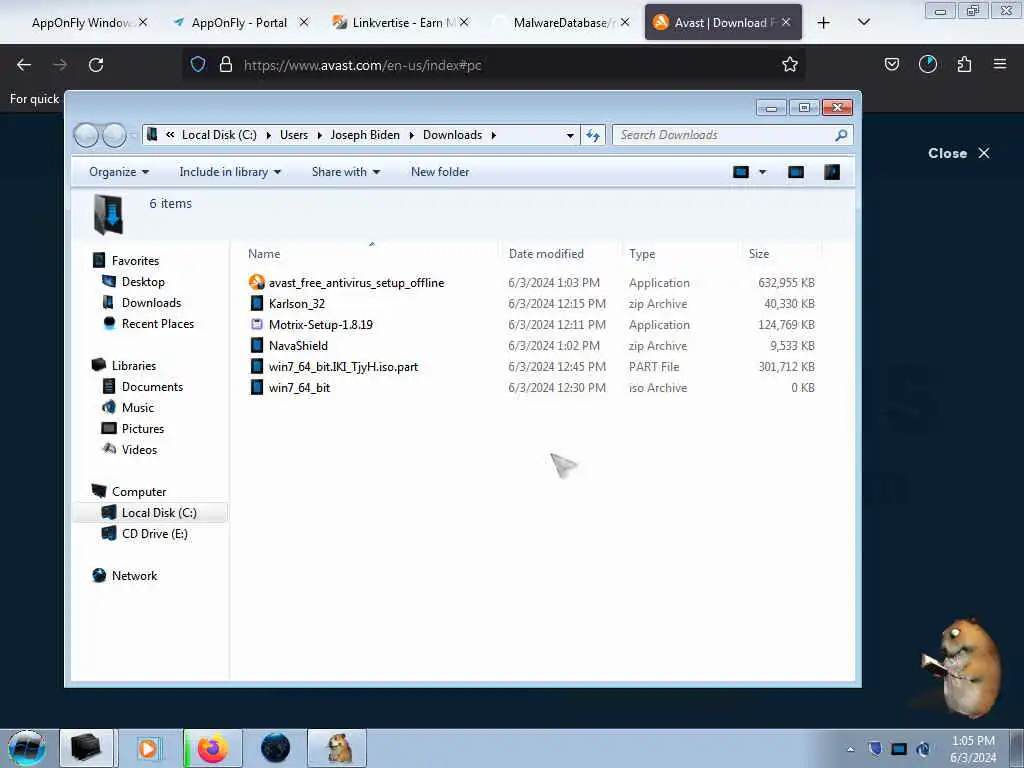Image resolution: width=1024 pixels, height=768 pixels.
Task: Sort by Type column header
Action: 642,253
